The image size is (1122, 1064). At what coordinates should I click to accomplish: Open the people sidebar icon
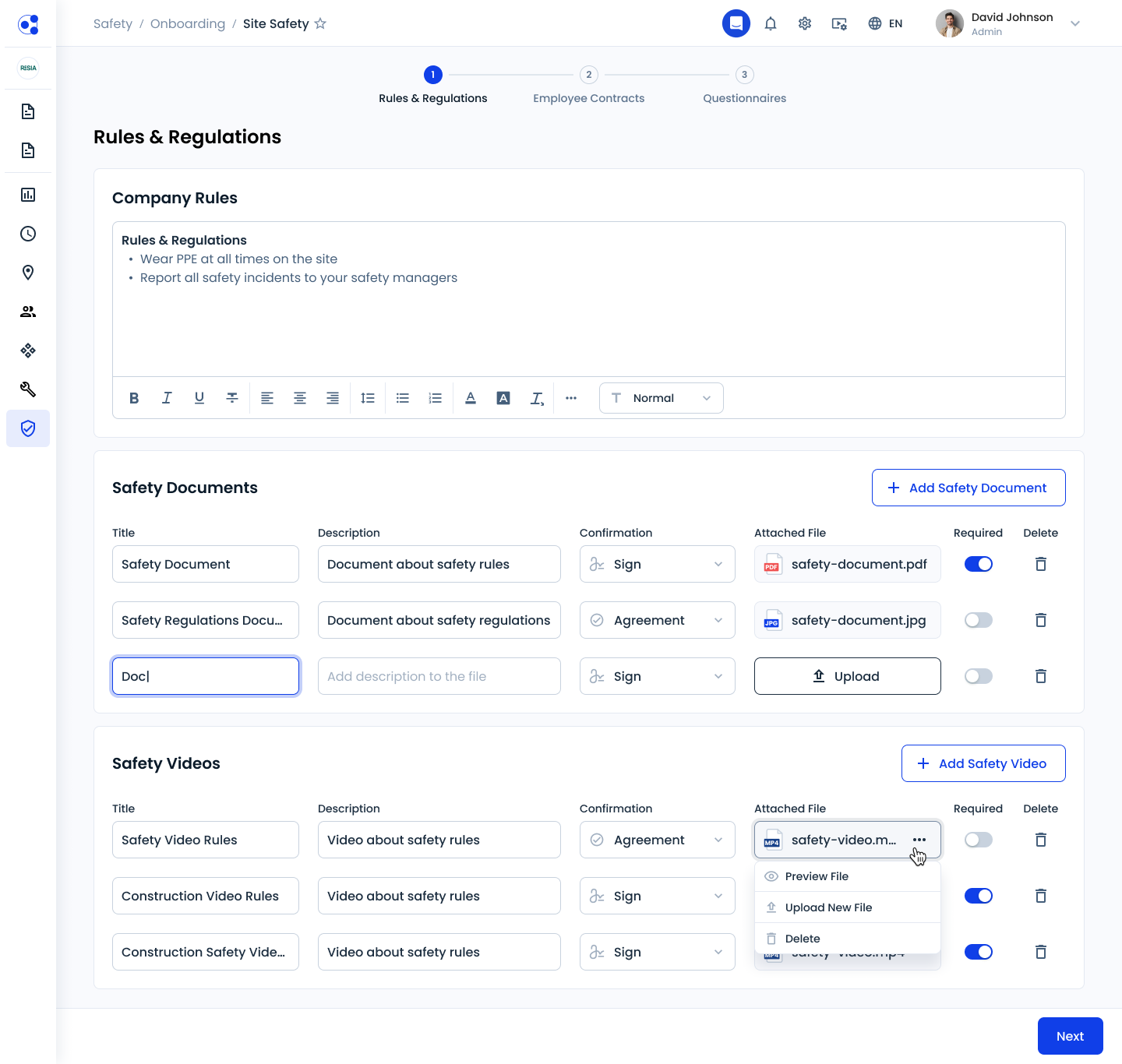pos(28,312)
